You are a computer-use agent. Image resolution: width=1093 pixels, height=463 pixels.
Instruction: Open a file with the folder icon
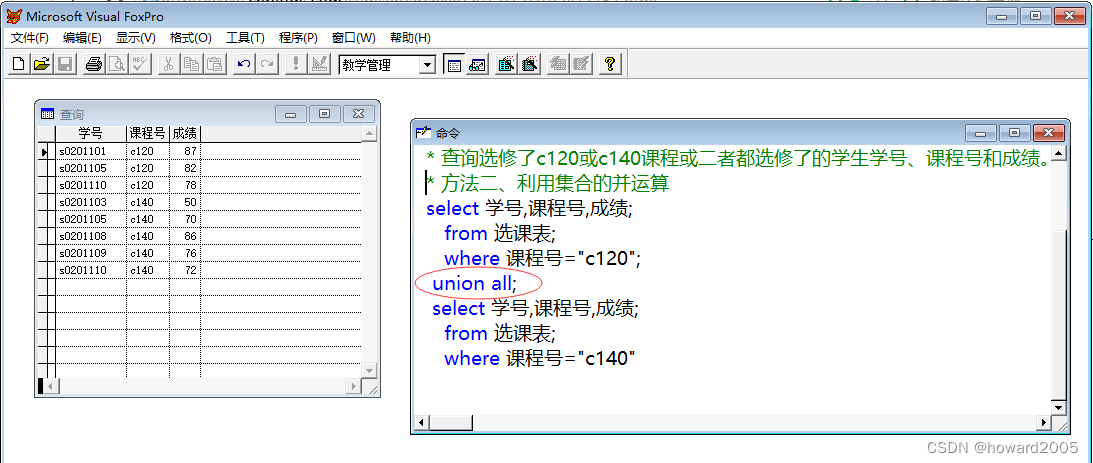(x=42, y=65)
